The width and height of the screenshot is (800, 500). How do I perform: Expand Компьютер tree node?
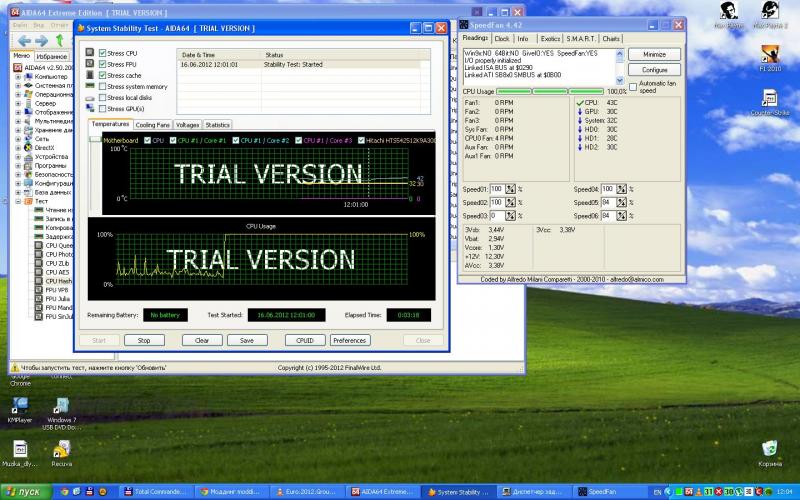[18, 77]
